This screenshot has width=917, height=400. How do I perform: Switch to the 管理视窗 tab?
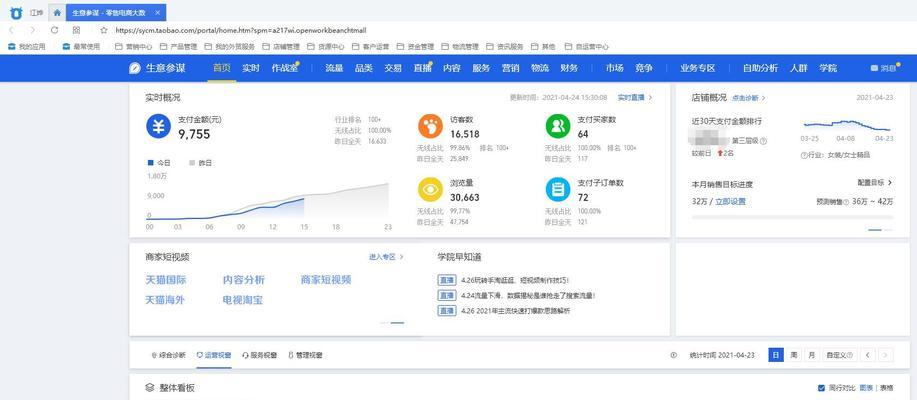pos(305,355)
